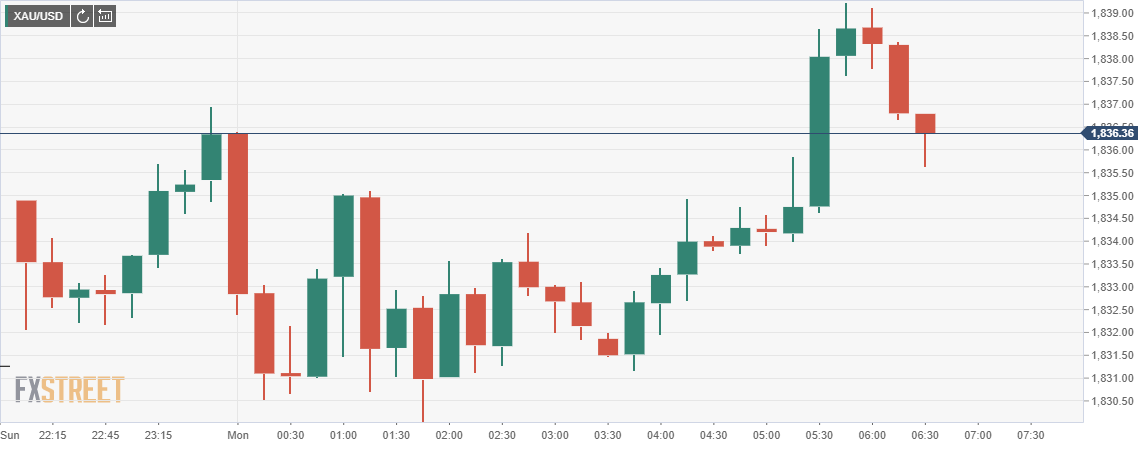Viewport: 1144px width, 449px height.
Task: Click the 23:15 time axis label
Action: click(158, 436)
